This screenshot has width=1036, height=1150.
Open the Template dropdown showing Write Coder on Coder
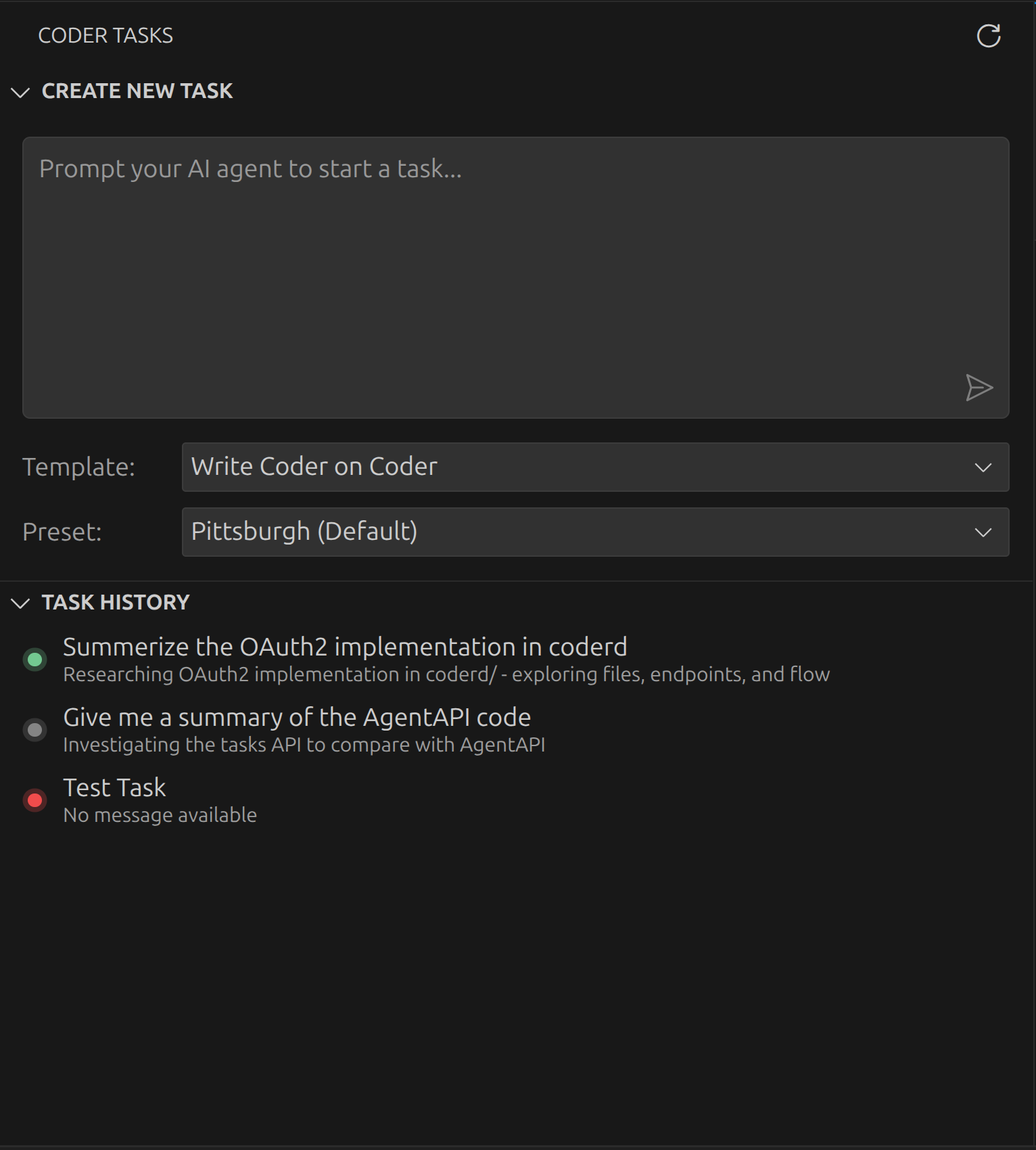point(595,467)
